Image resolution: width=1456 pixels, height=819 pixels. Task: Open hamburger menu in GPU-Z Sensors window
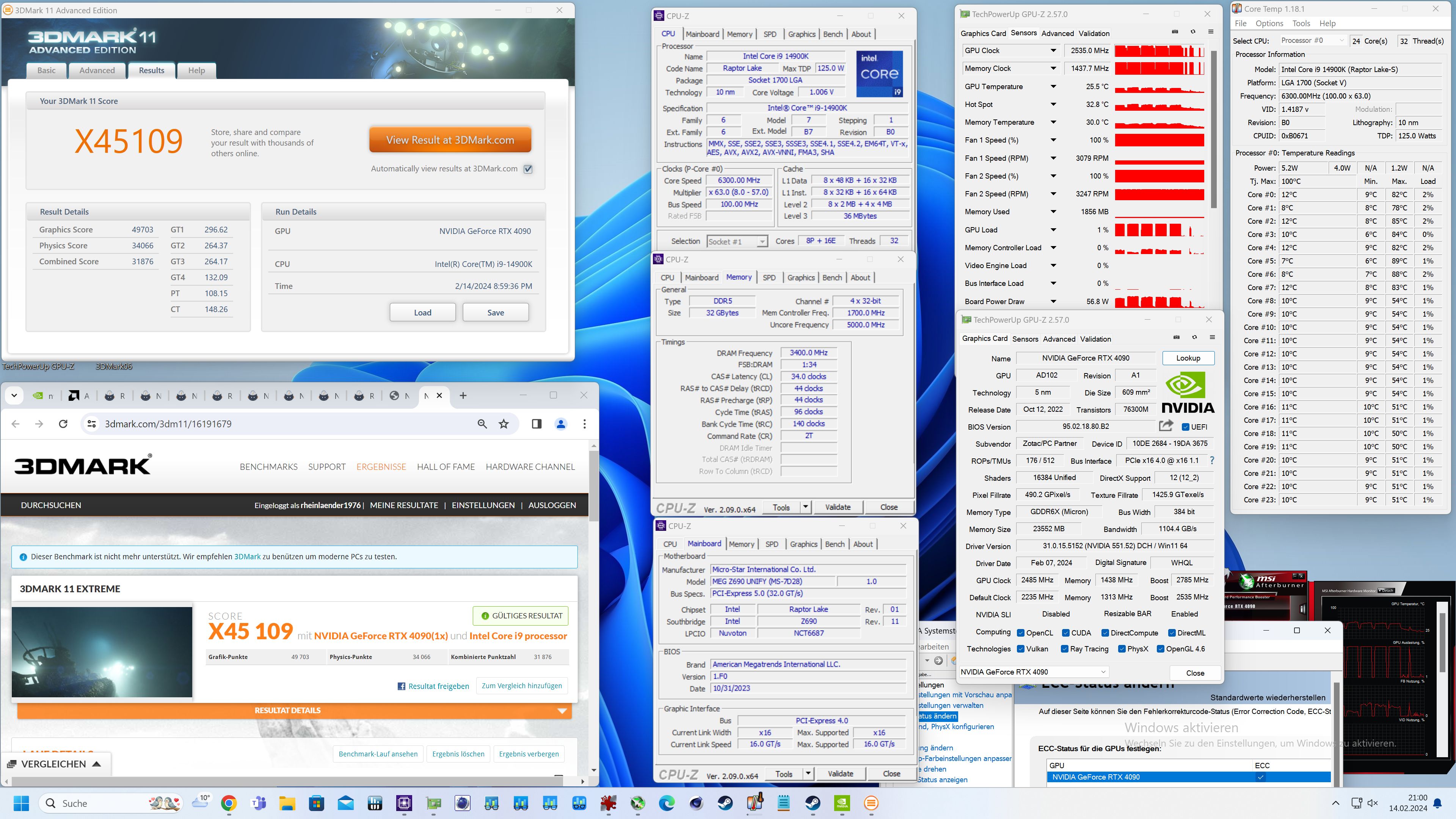1211,31
